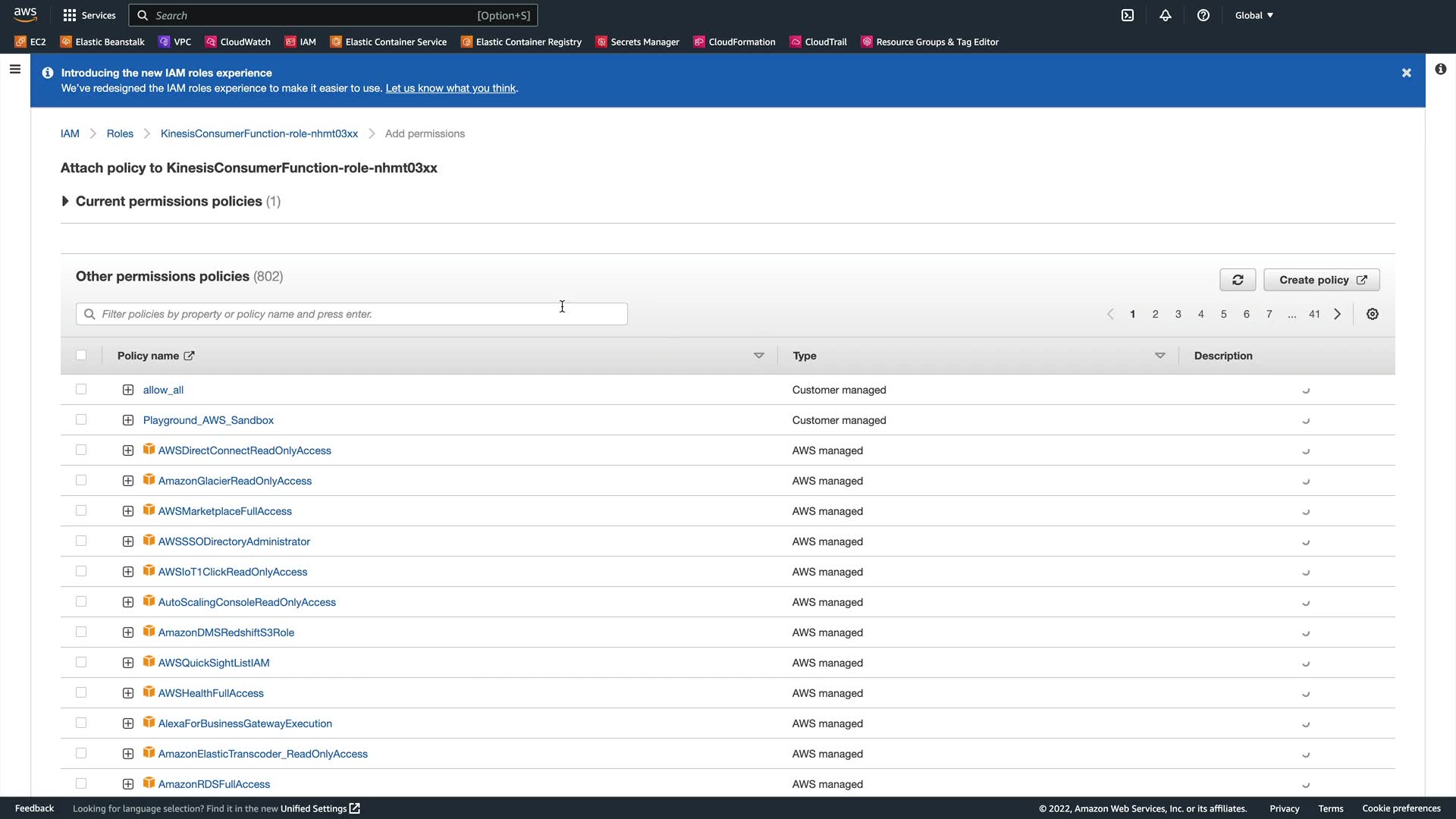This screenshot has width=1456, height=819.
Task: Open the right-side info panel icon
Action: coord(1441,70)
